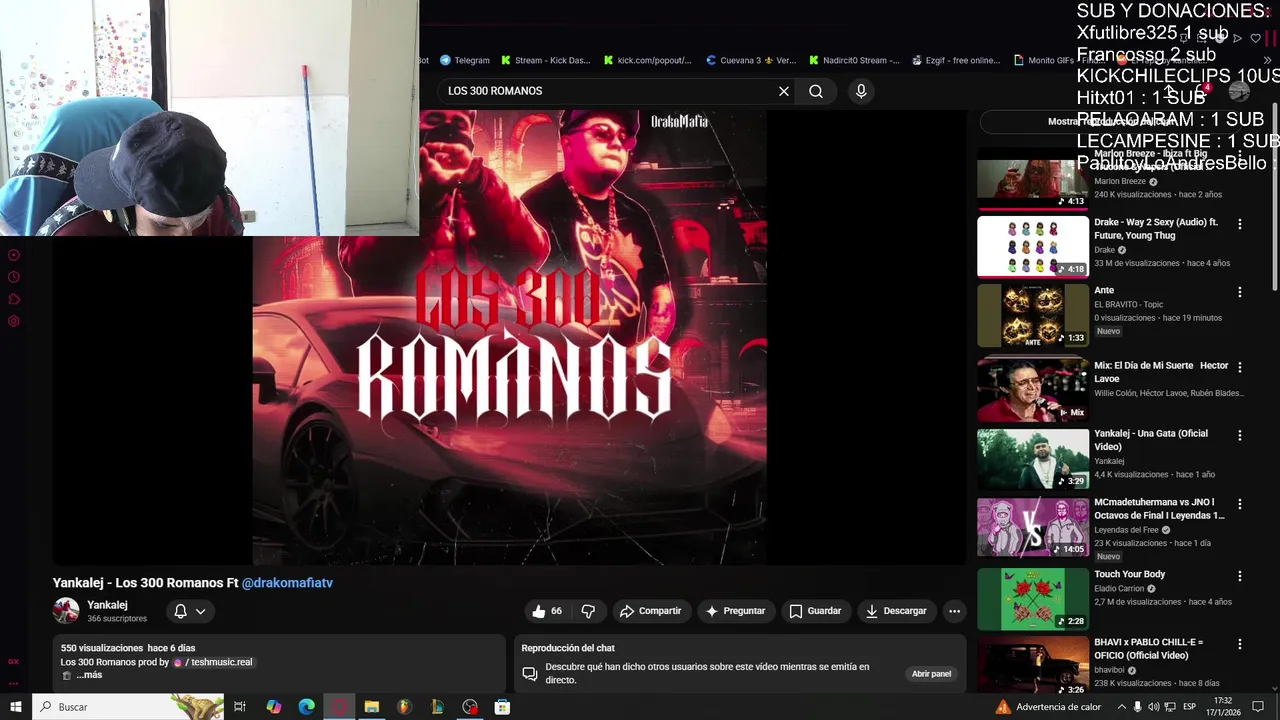Click the Descargar download button

tap(896, 611)
